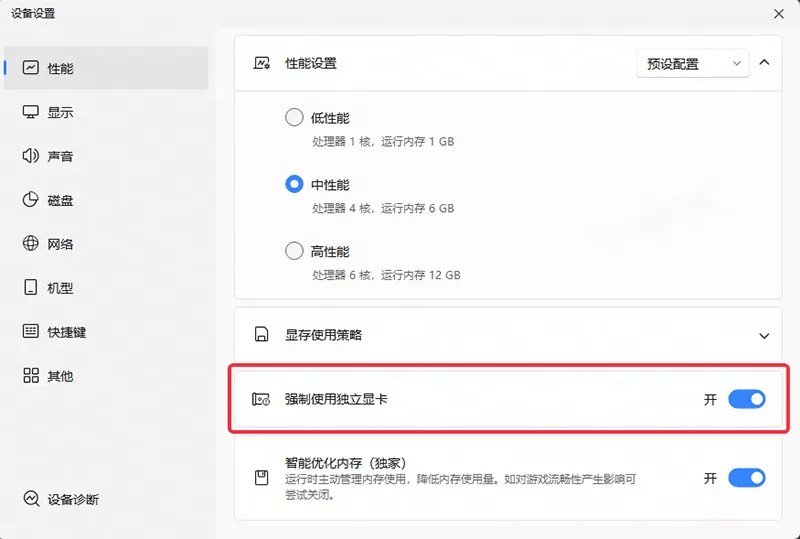The image size is (800, 539).
Task: Select the 高性能 radio option
Action: (294, 251)
